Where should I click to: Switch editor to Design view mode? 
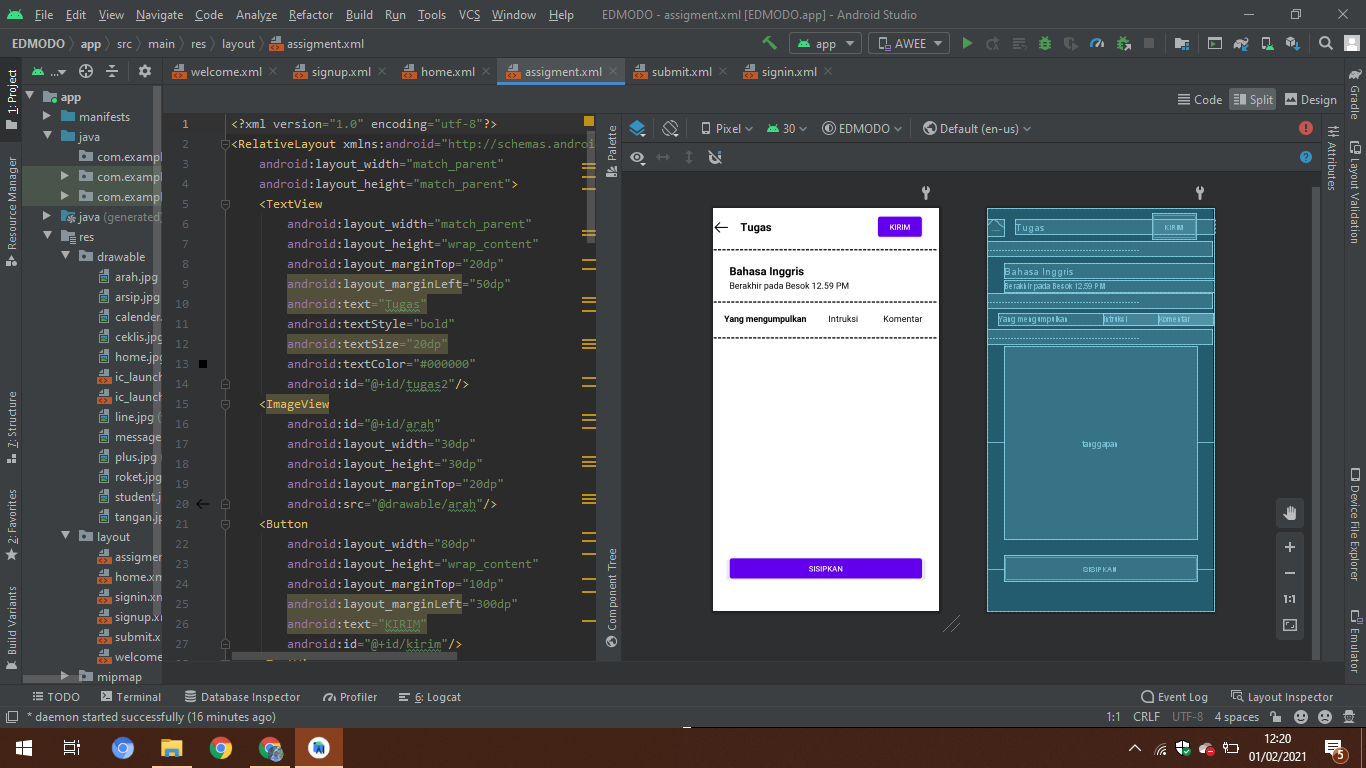tap(1310, 99)
